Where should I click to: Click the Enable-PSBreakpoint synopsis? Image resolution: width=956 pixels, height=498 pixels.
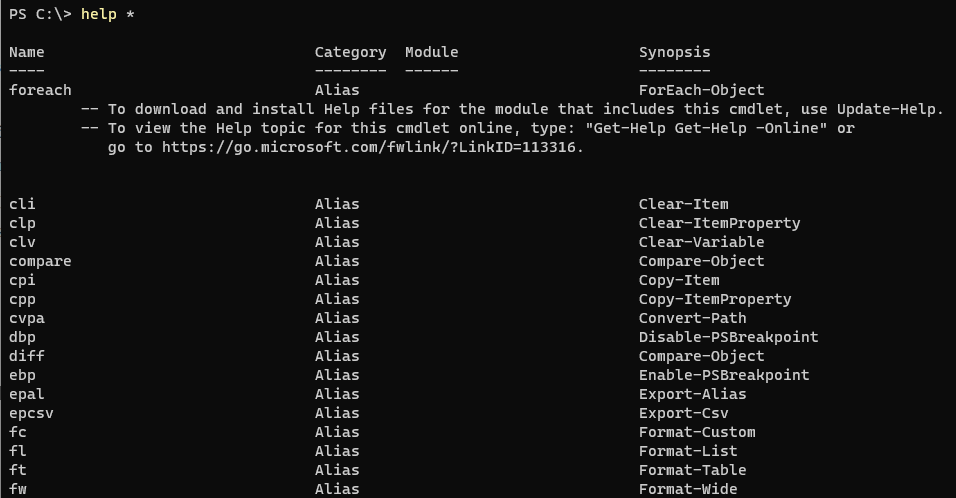coord(724,375)
